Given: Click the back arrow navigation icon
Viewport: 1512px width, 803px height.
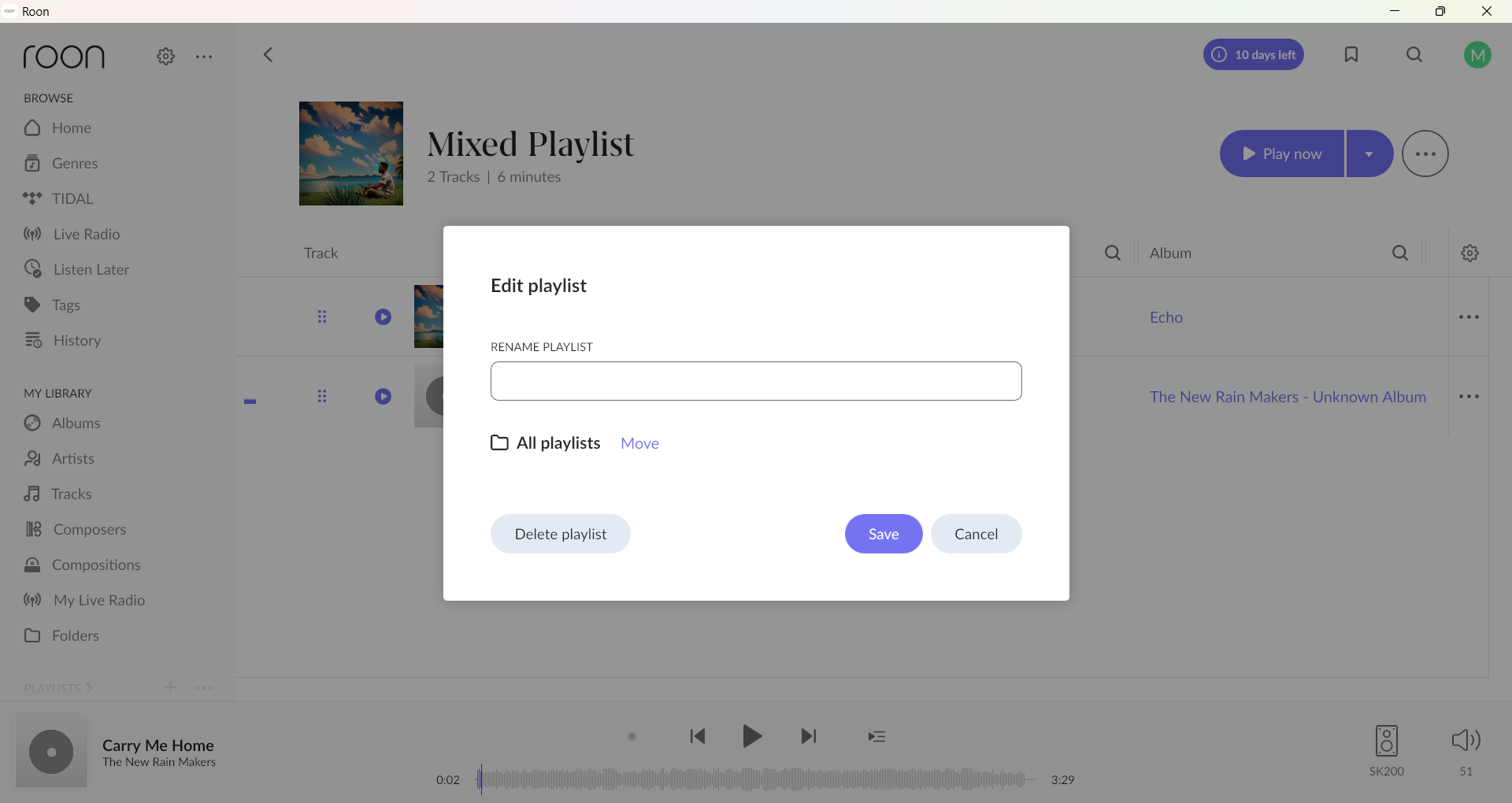Looking at the screenshot, I should (268, 54).
